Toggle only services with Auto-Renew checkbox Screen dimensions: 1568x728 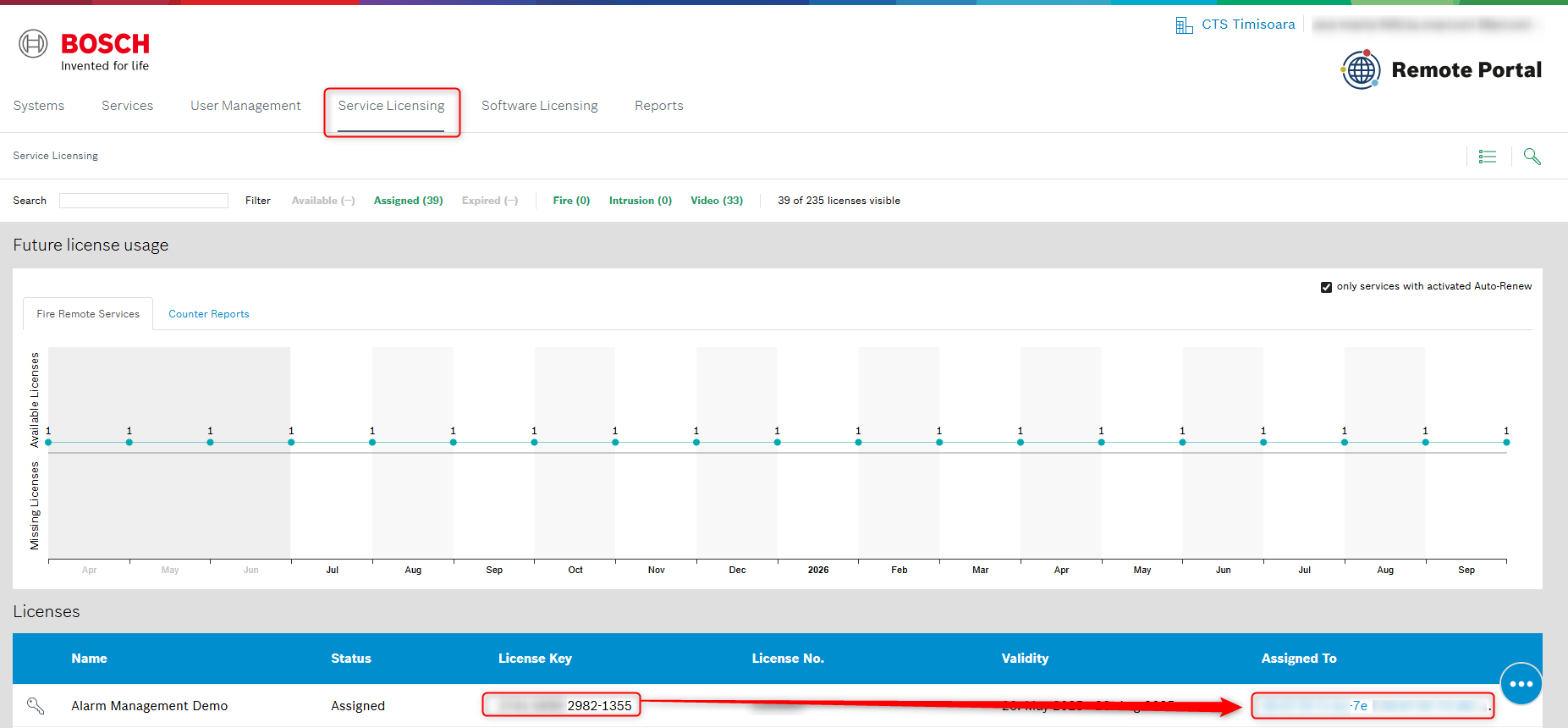point(1326,287)
